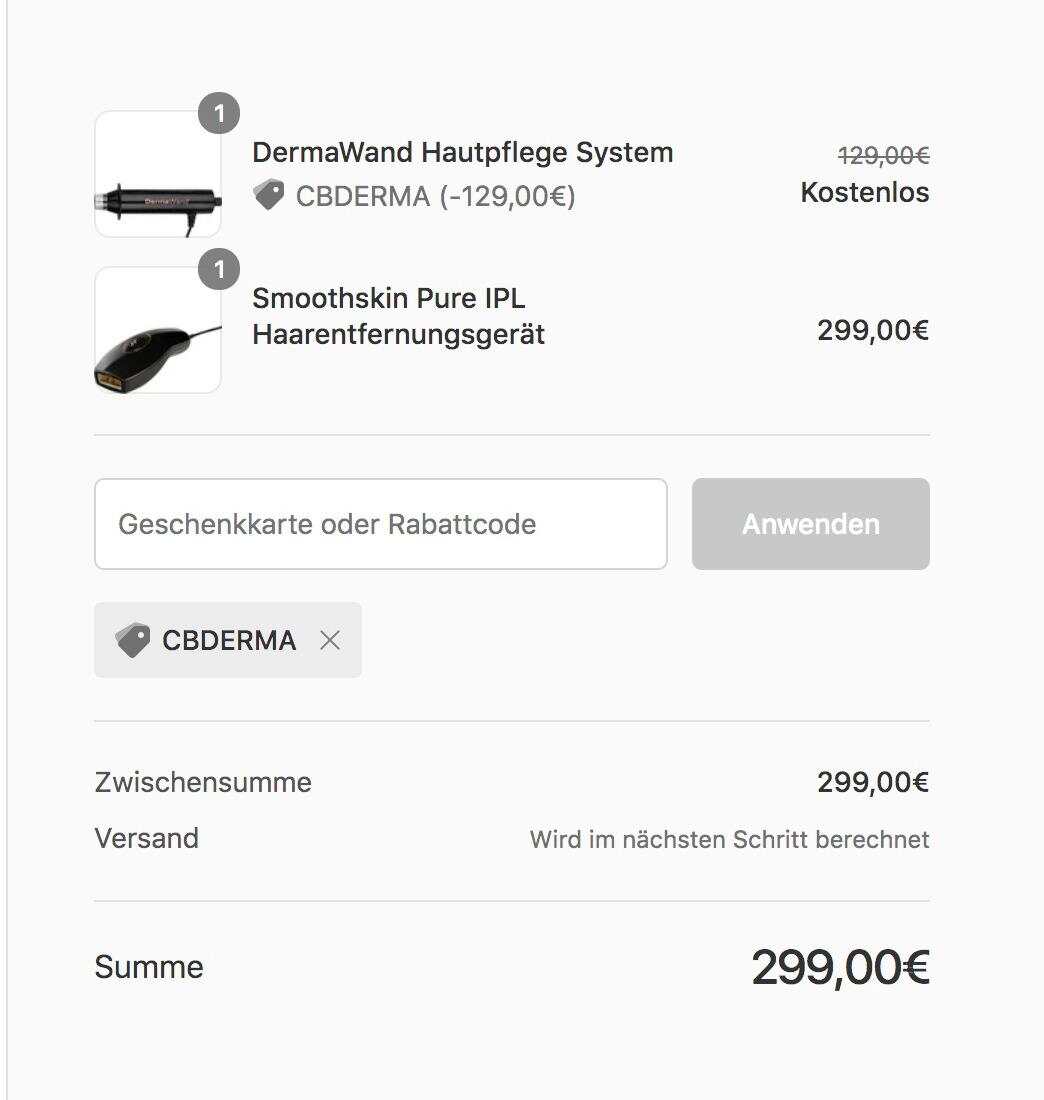
Task: Click the Zwischensumme label
Action: [203, 782]
